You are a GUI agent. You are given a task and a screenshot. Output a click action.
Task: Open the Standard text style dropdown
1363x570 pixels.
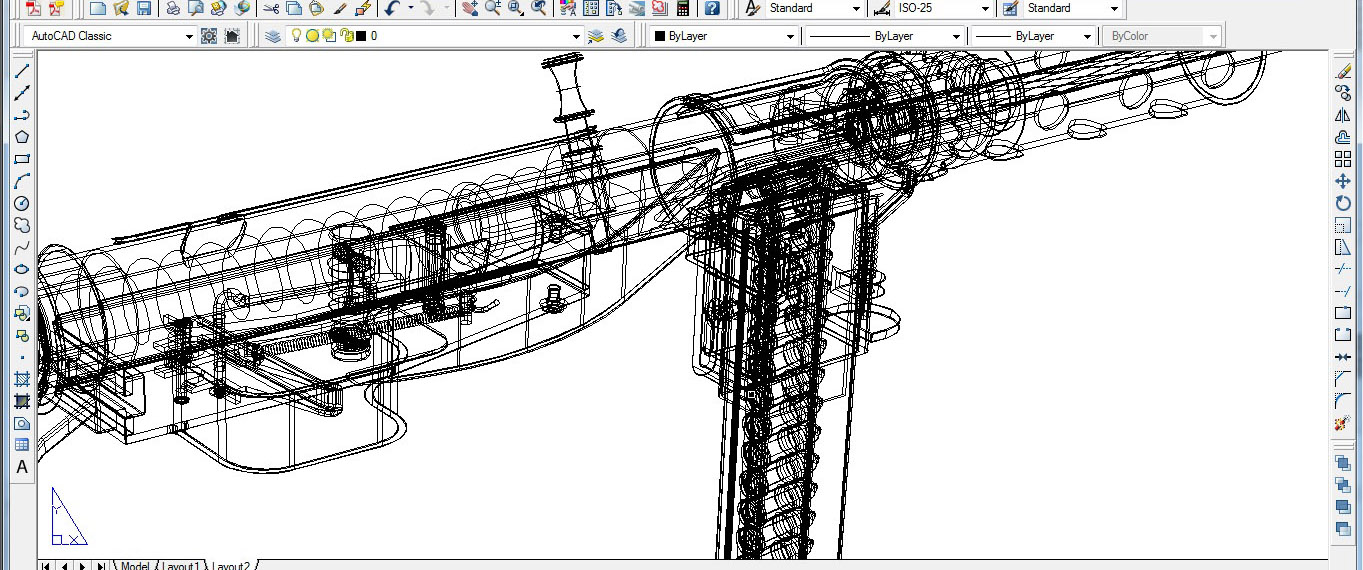tap(856, 8)
